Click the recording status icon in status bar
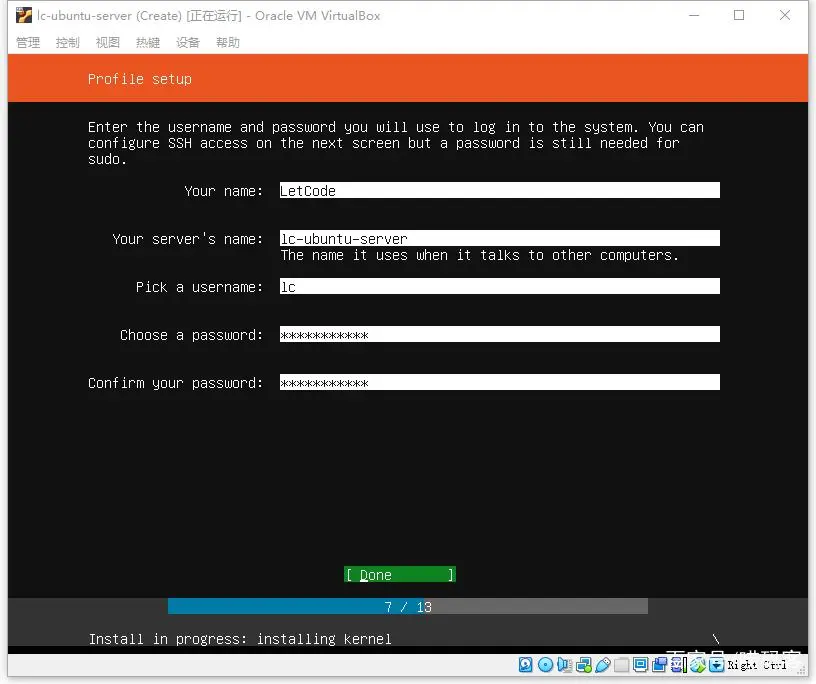Screen dimensions: 816x684 pyautogui.click(x=659, y=665)
